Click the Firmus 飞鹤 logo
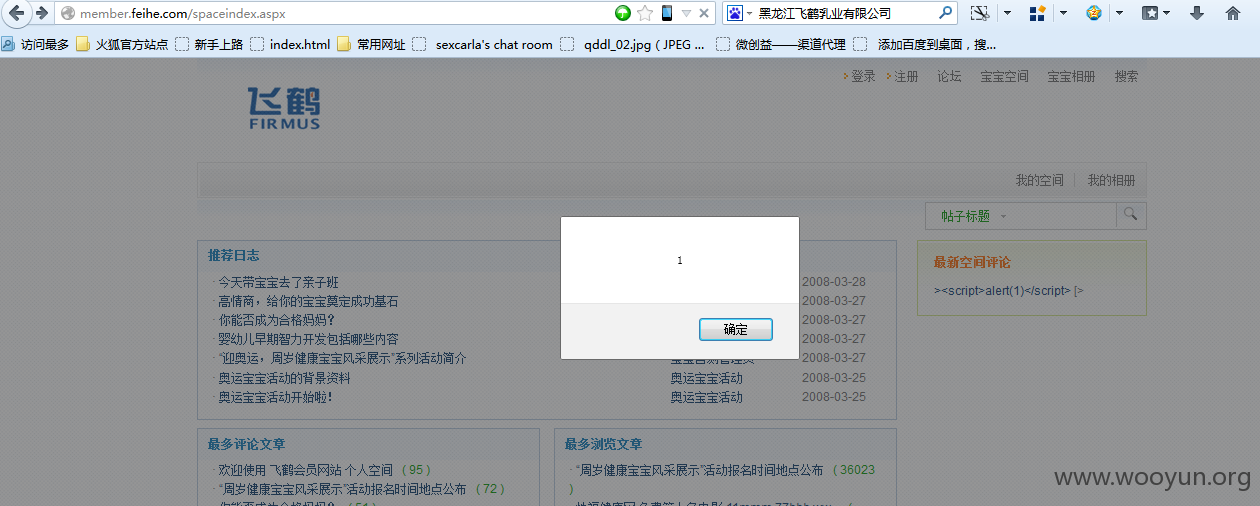 pyautogui.click(x=284, y=108)
